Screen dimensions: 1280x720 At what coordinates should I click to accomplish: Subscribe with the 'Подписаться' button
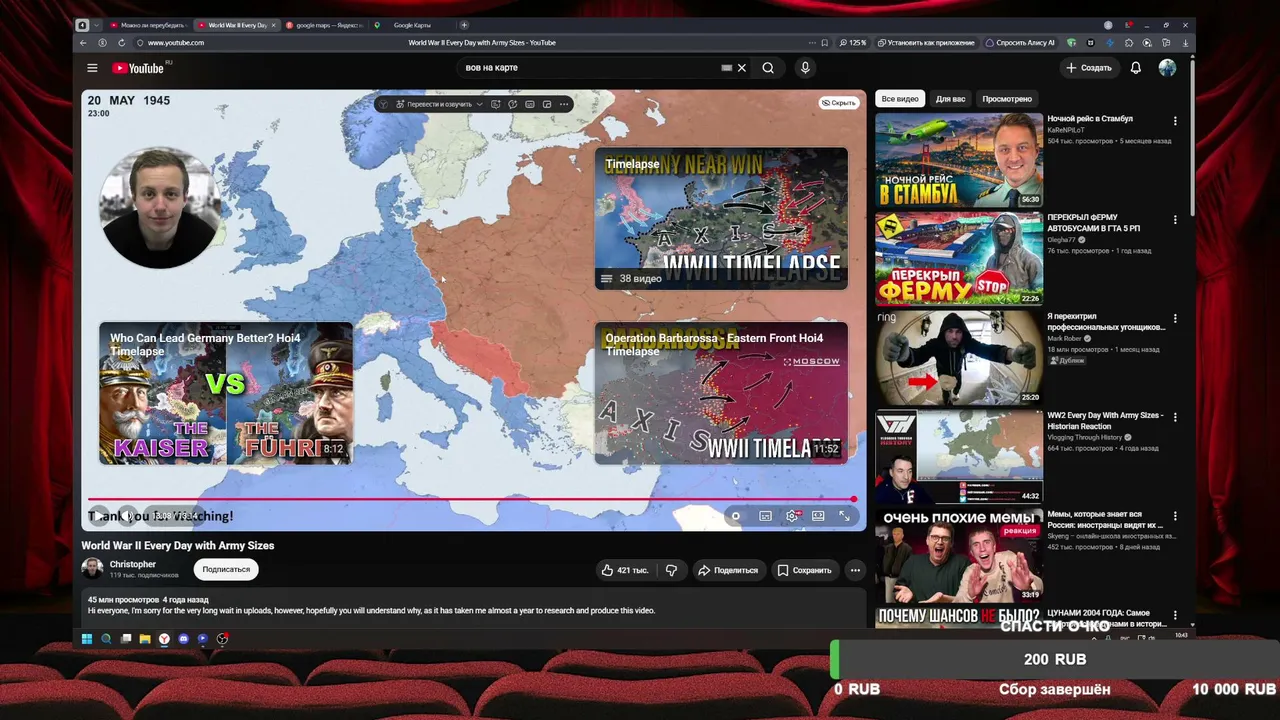[226, 569]
